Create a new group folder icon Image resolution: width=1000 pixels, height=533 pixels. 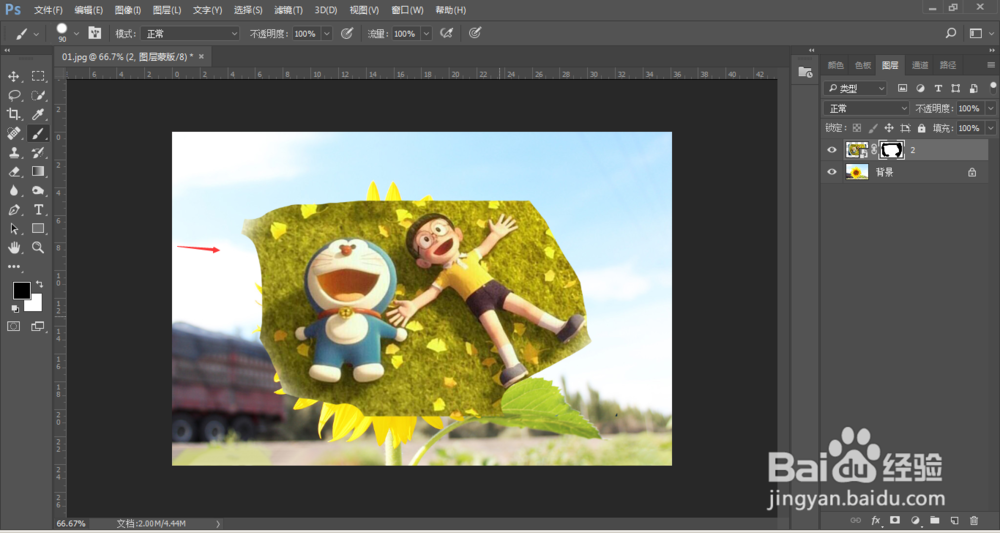point(934,520)
